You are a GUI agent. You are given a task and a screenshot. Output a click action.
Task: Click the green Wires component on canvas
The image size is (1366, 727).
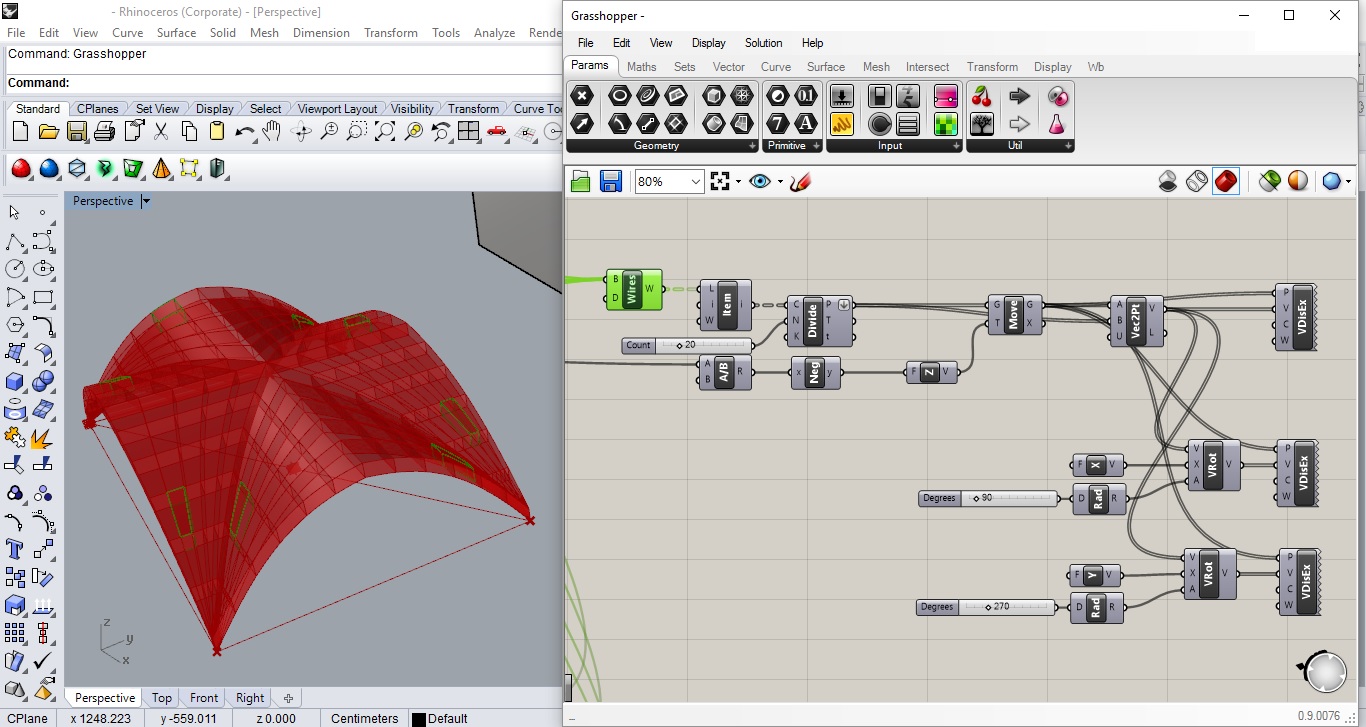point(634,290)
